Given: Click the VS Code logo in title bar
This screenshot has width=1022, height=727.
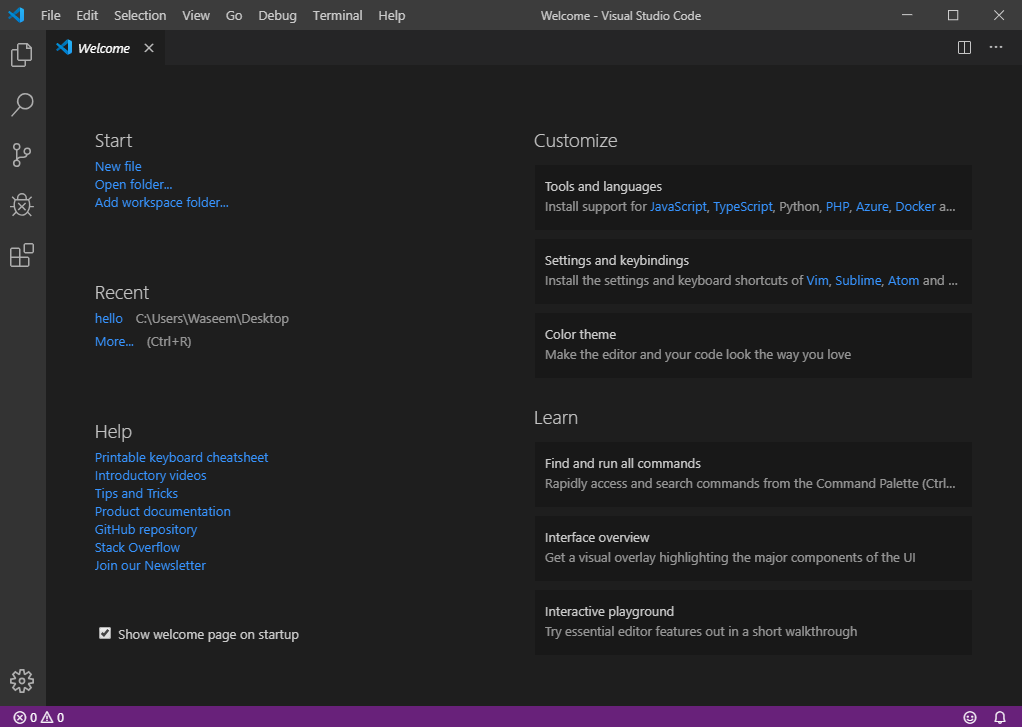Looking at the screenshot, I should (x=16, y=15).
